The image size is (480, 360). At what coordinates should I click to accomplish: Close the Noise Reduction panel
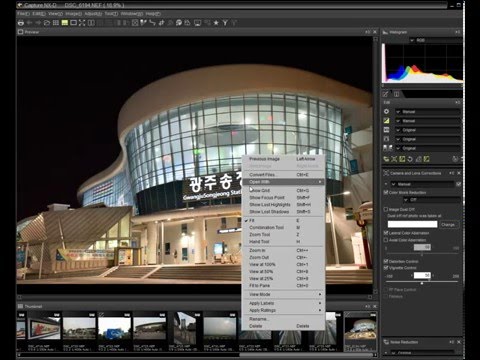[x=459, y=342]
